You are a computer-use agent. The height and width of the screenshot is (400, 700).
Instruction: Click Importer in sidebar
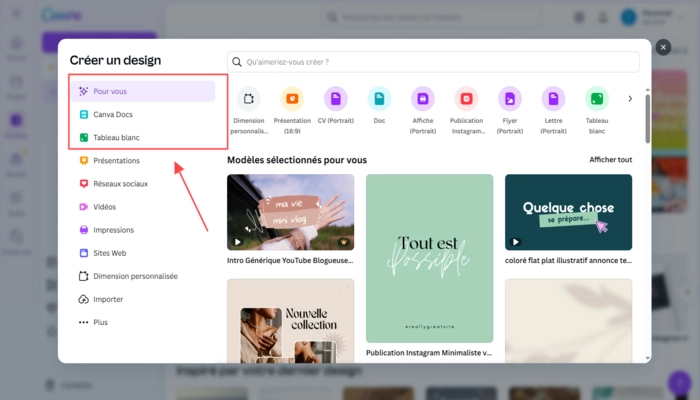(143, 299)
